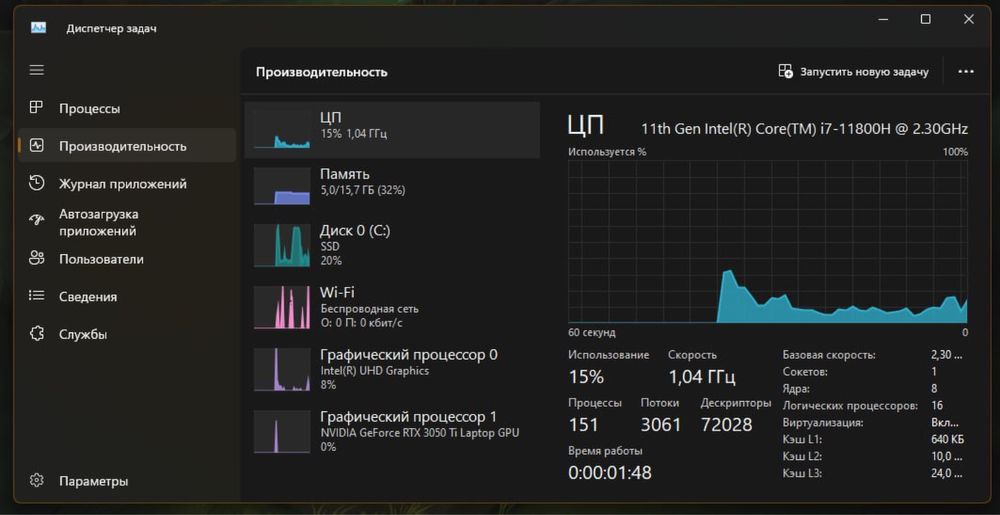
Task: Click the Производительность page heading
Action: 321,72
